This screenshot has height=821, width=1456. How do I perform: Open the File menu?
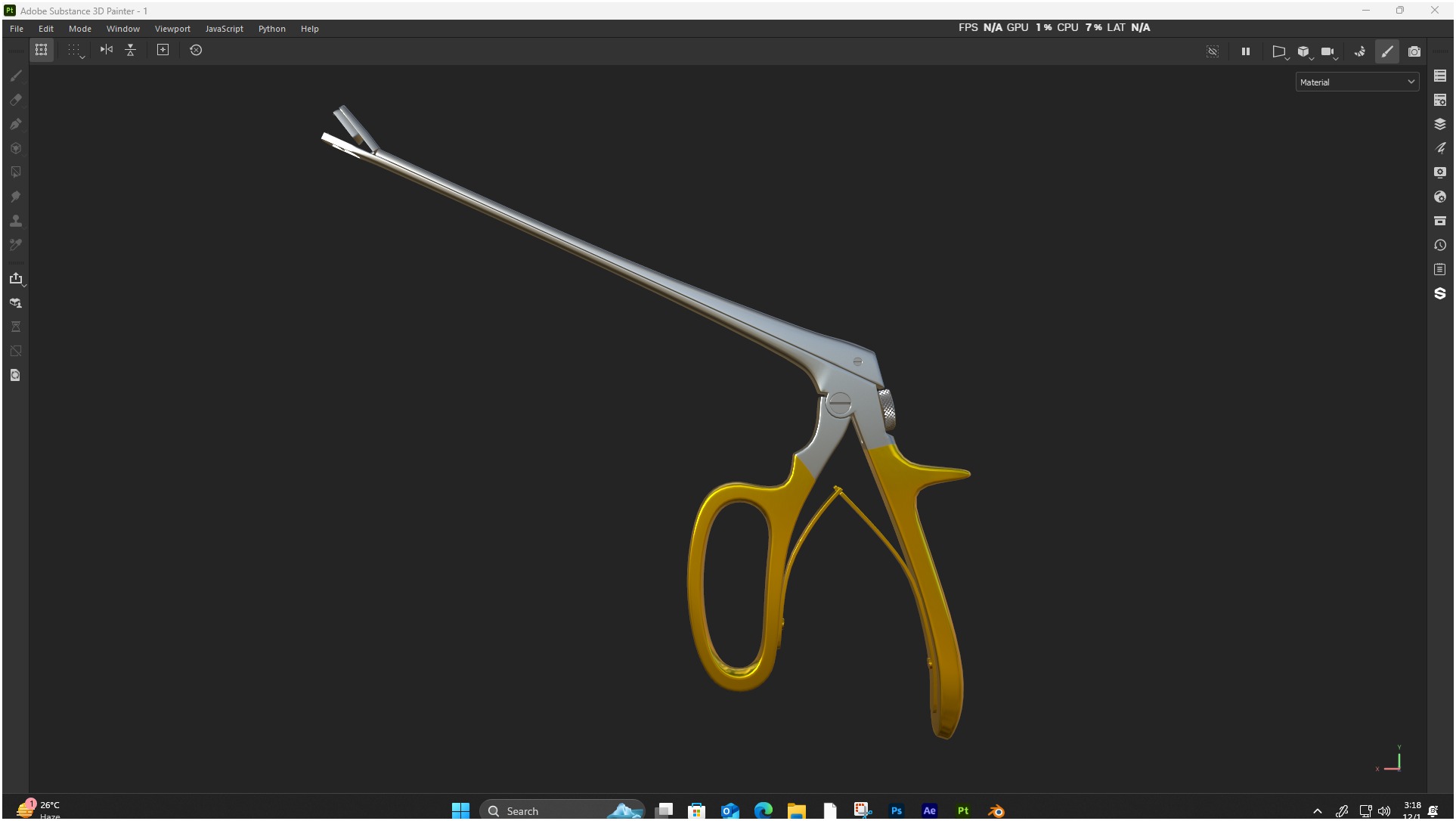click(x=17, y=29)
